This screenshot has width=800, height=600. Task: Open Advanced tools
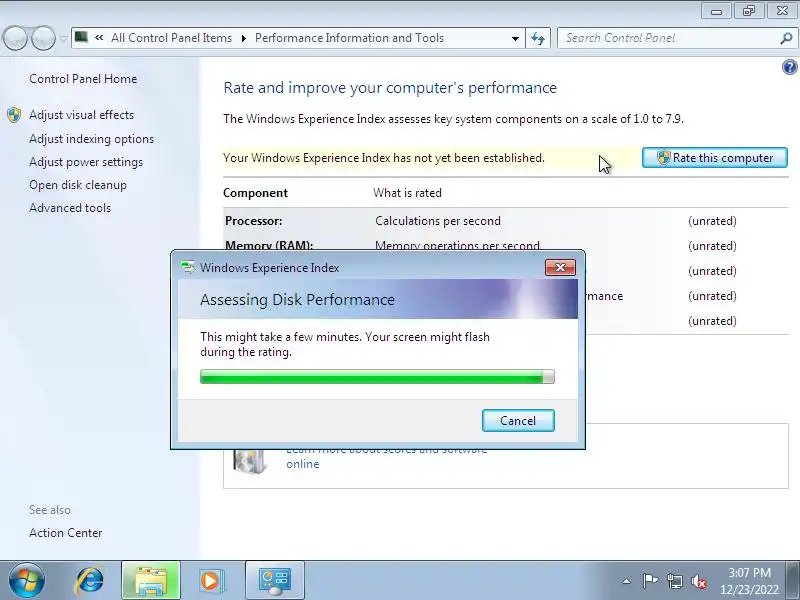tap(70, 208)
